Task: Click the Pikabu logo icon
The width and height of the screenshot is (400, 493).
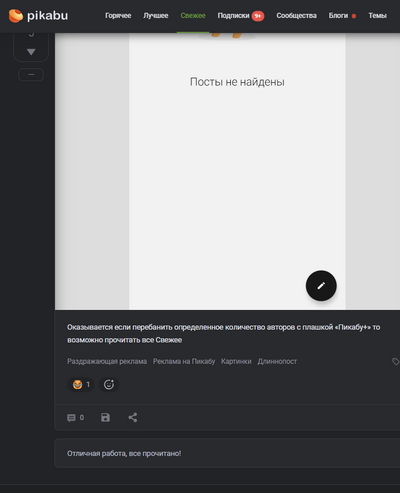Action: pyautogui.click(x=16, y=16)
